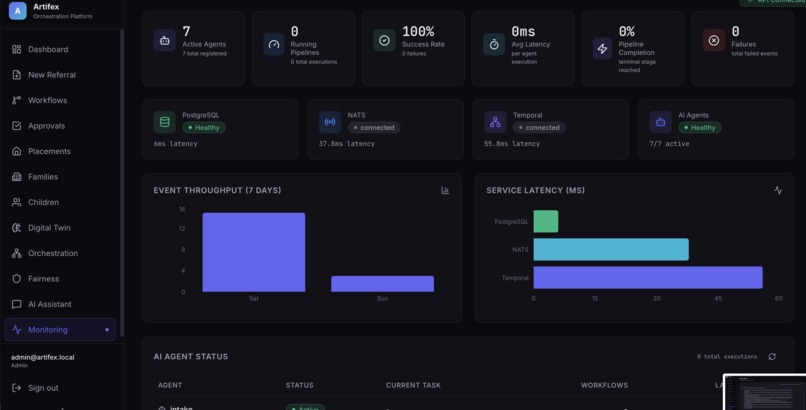Viewport: 806px width, 410px height.
Task: Click the green PostgreSQL latency bar
Action: pyautogui.click(x=546, y=221)
